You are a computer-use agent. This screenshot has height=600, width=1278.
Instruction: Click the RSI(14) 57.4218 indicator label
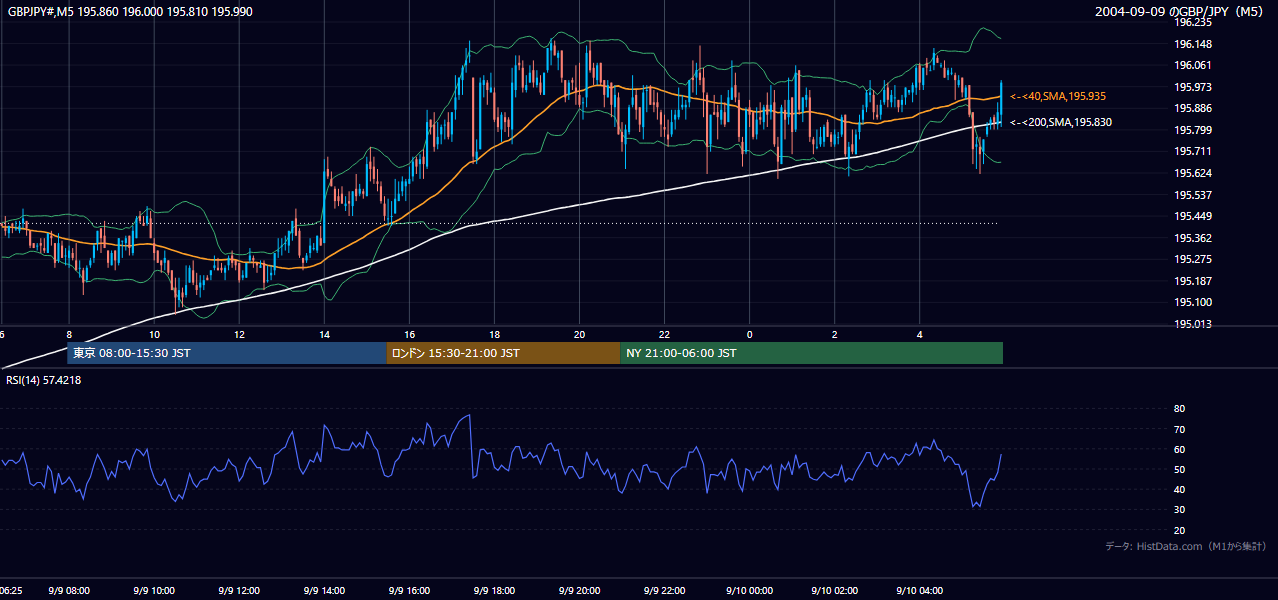[43, 380]
